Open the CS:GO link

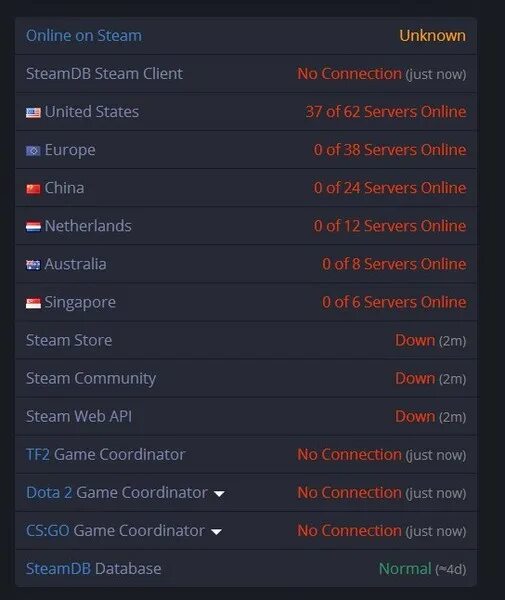[x=47, y=531]
